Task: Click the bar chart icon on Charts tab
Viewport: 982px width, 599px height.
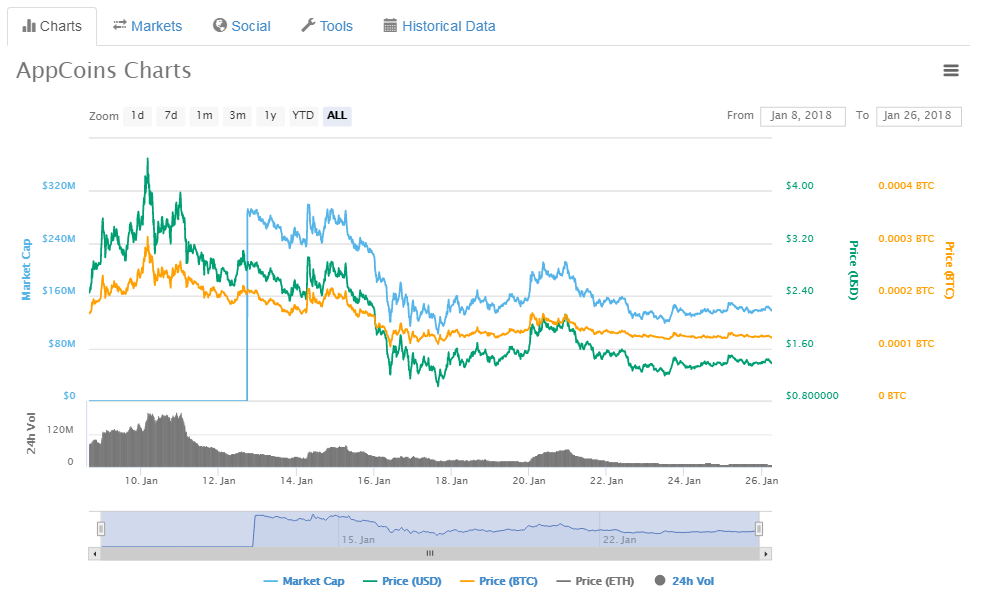Action: 29,26
